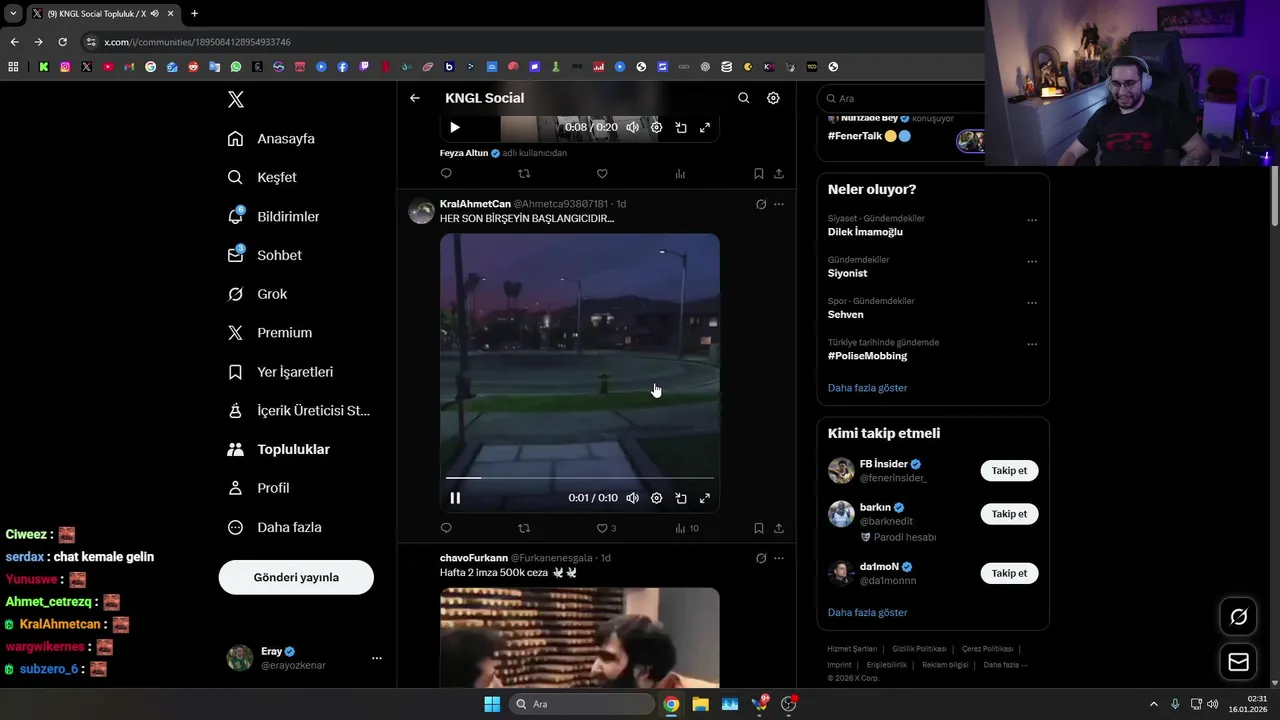Follow barkın with Takip et

[1009, 514]
